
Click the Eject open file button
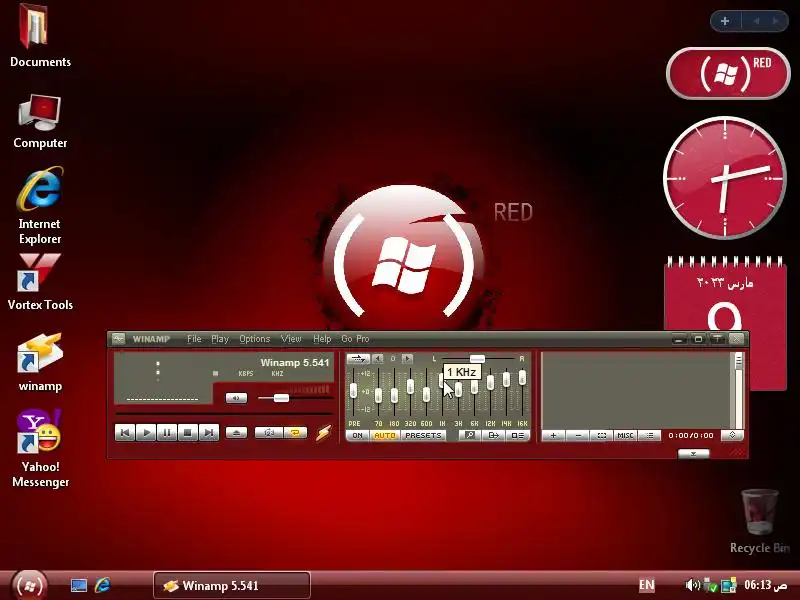pos(236,433)
